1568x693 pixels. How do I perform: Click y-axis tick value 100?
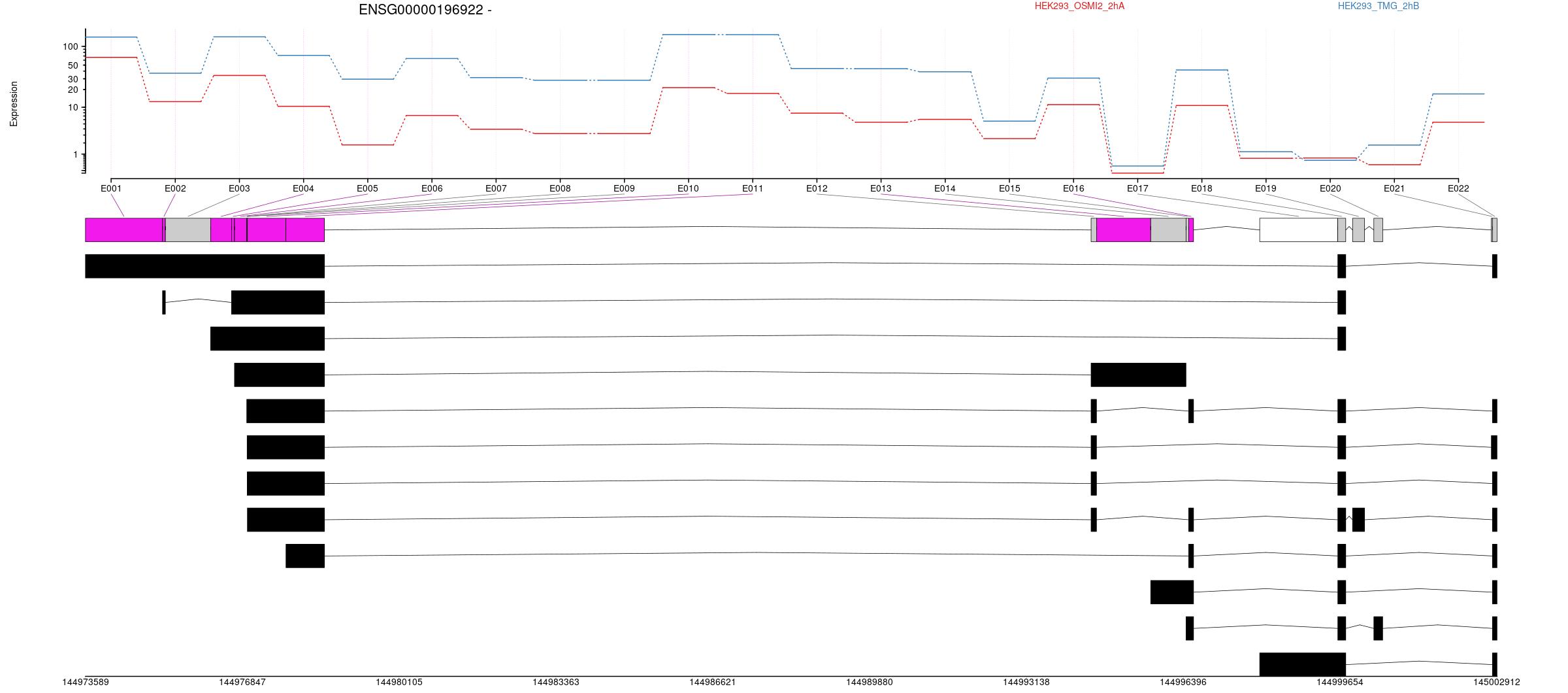tap(71, 46)
